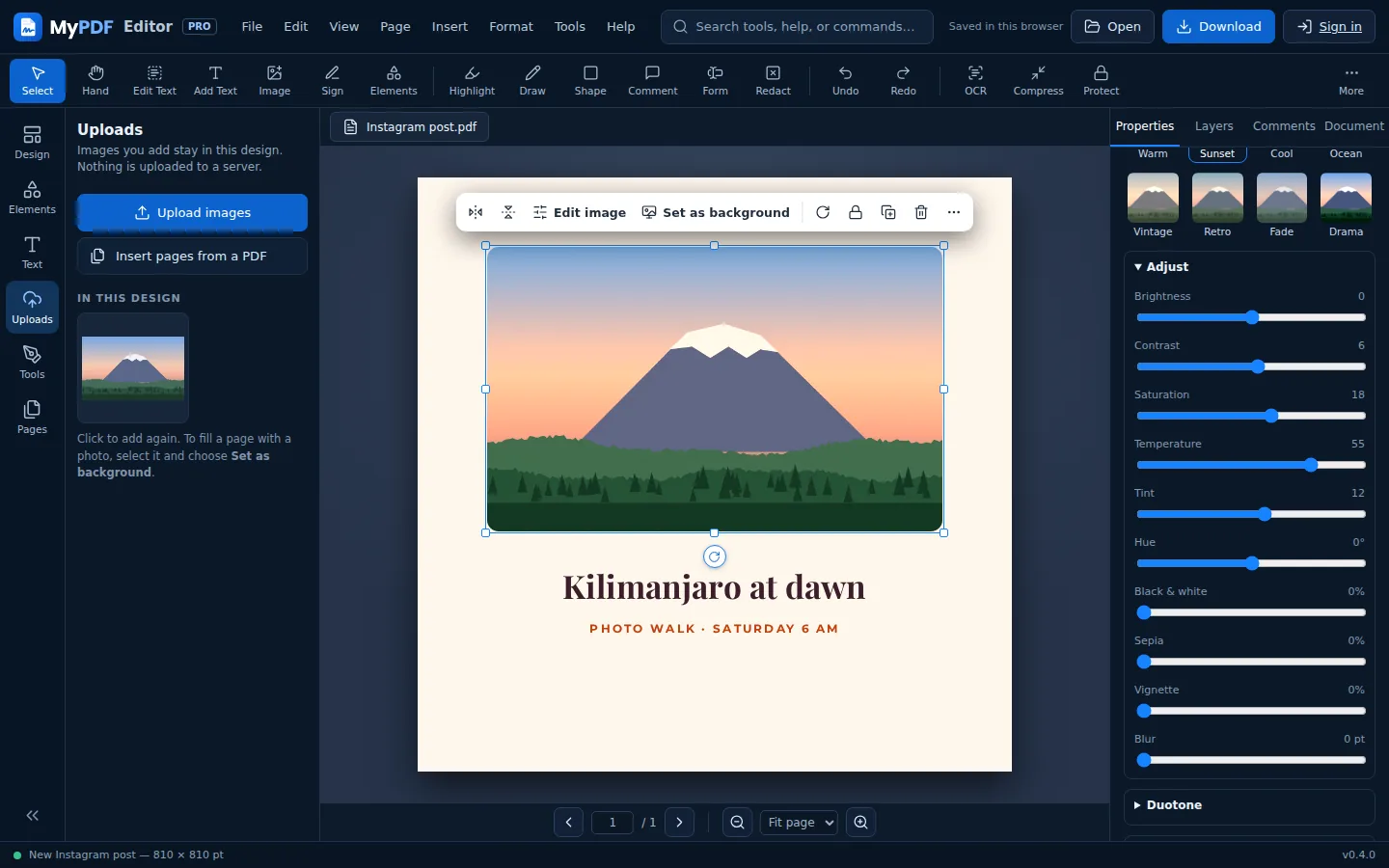Click the Sign tool
The image size is (1389, 868).
(x=333, y=81)
